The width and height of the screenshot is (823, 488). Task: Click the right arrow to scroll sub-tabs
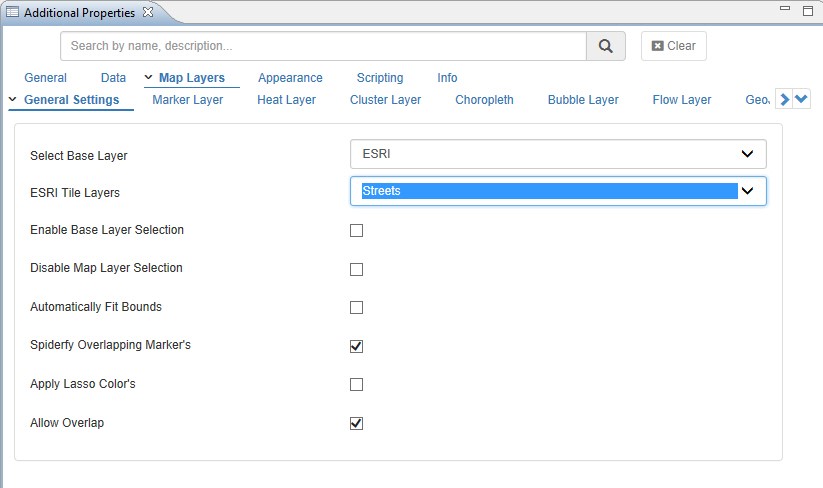click(785, 99)
